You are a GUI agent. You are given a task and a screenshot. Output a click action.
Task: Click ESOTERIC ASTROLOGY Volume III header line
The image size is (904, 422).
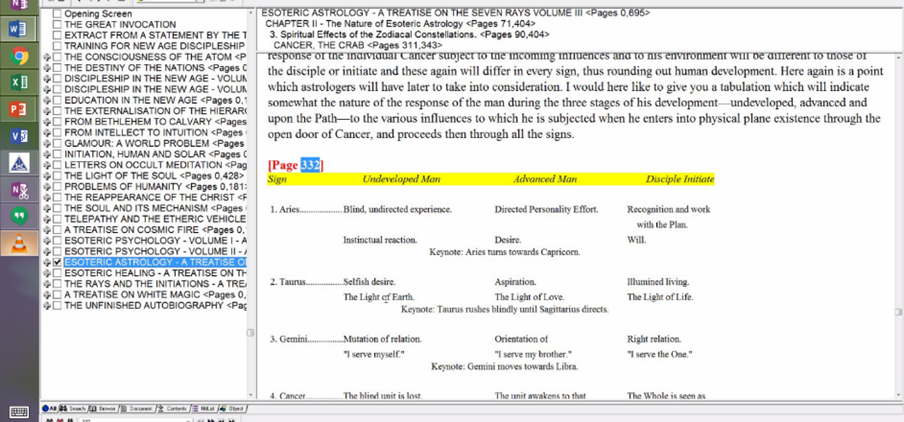pos(455,13)
